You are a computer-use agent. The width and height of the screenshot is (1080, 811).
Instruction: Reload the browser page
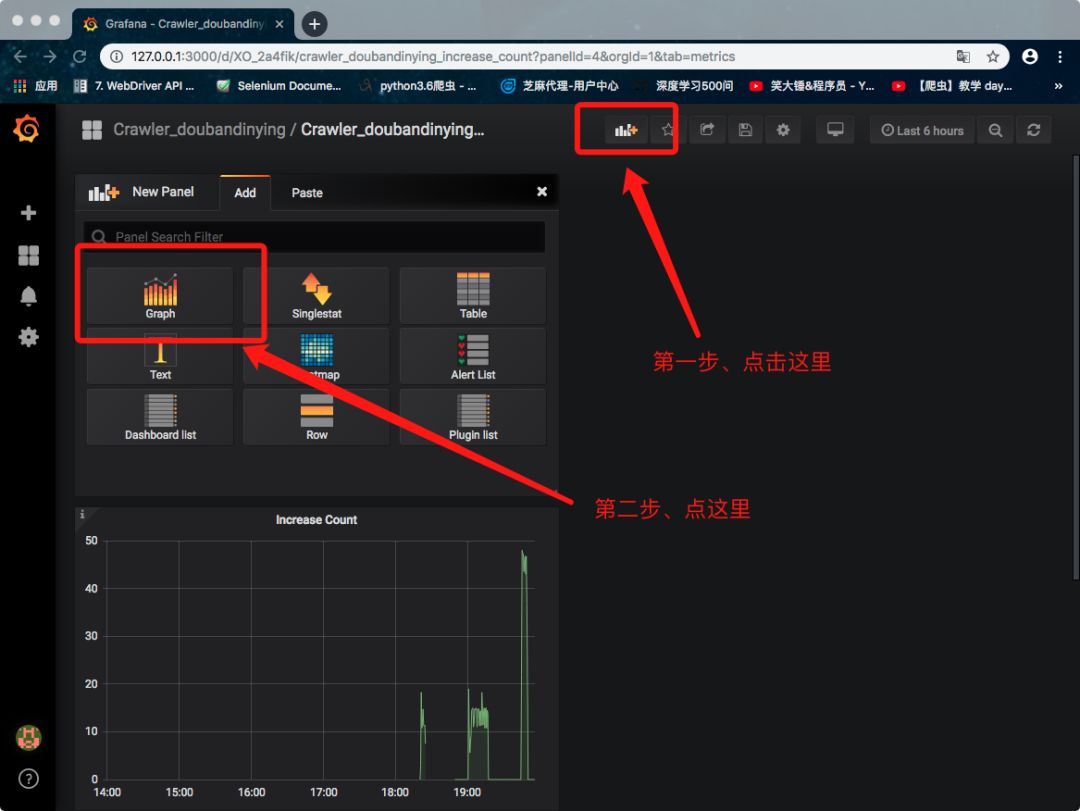click(79, 57)
